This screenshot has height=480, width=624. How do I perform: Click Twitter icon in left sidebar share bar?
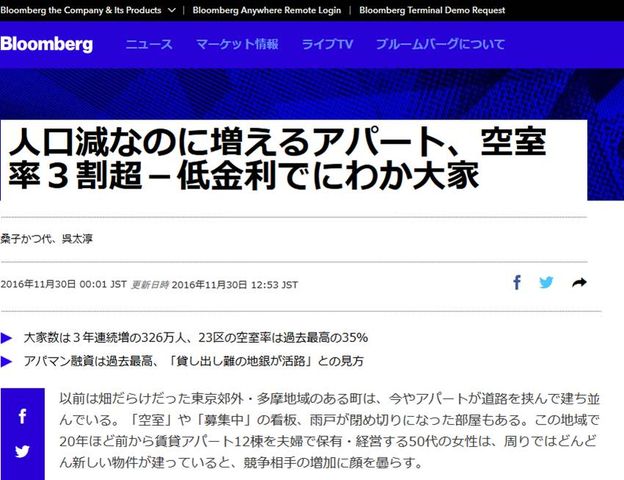pos(22,451)
